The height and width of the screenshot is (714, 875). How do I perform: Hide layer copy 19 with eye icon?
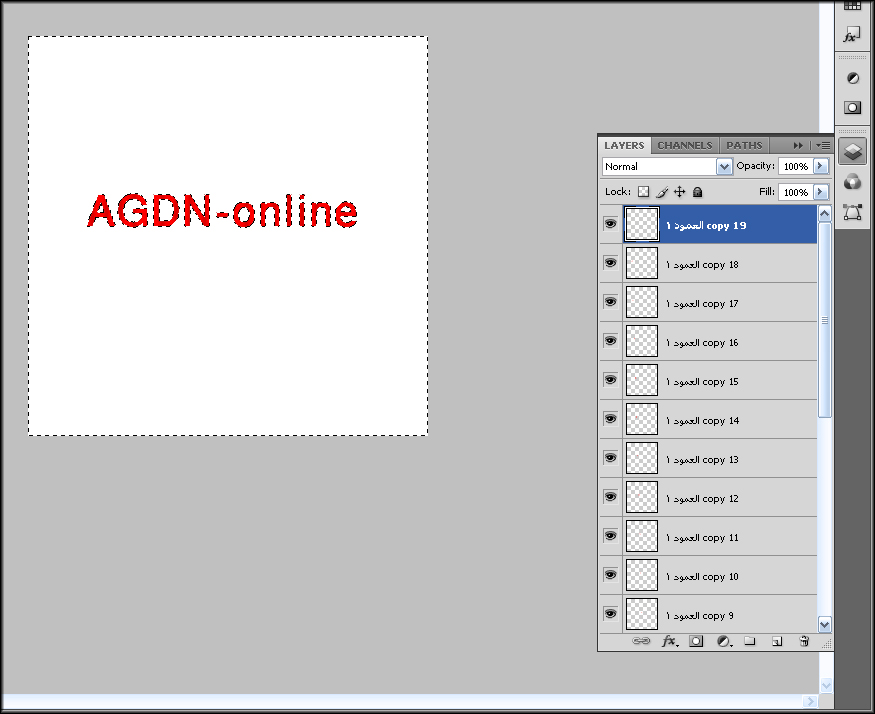tap(610, 224)
